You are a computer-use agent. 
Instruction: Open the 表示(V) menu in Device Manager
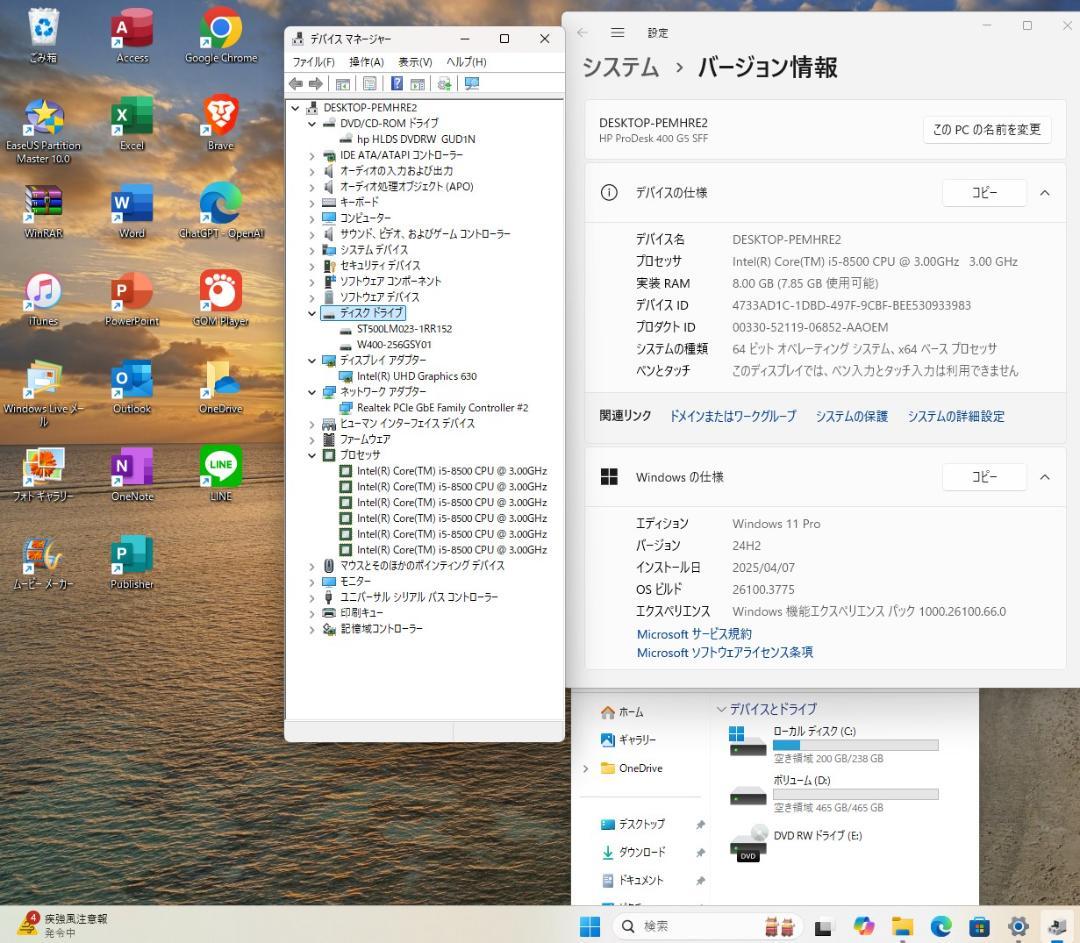click(417, 61)
